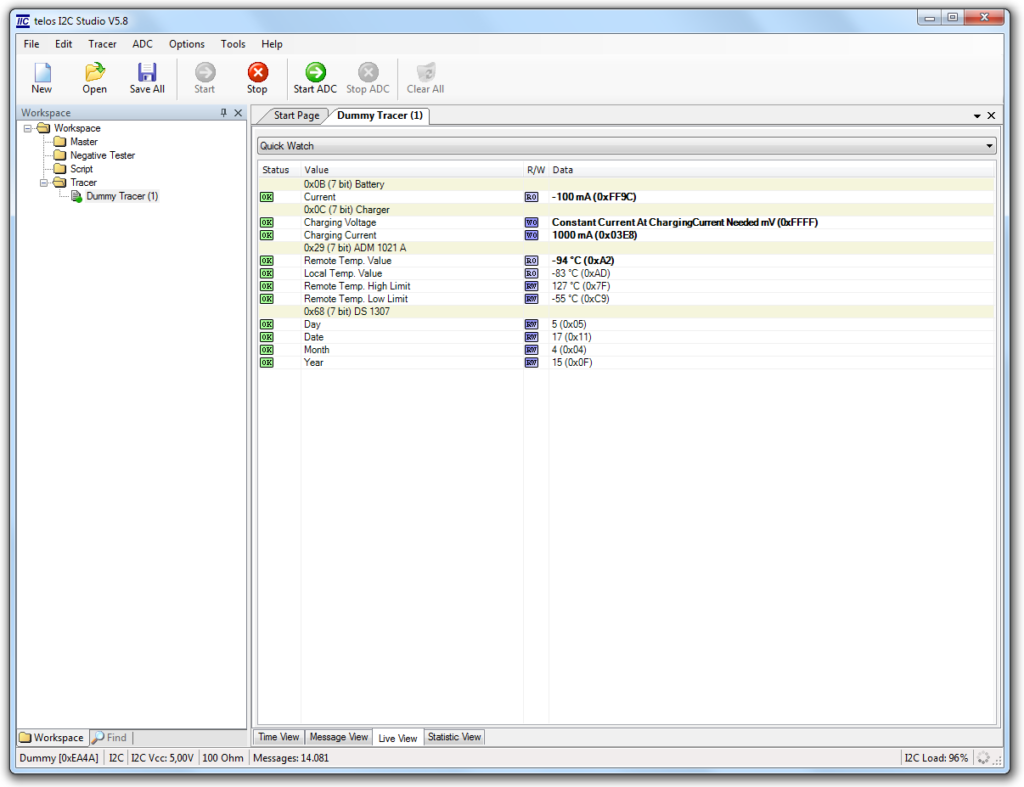1024x787 pixels.
Task: Toggle the pin on the Workspace panel
Action: pyautogui.click(x=225, y=112)
